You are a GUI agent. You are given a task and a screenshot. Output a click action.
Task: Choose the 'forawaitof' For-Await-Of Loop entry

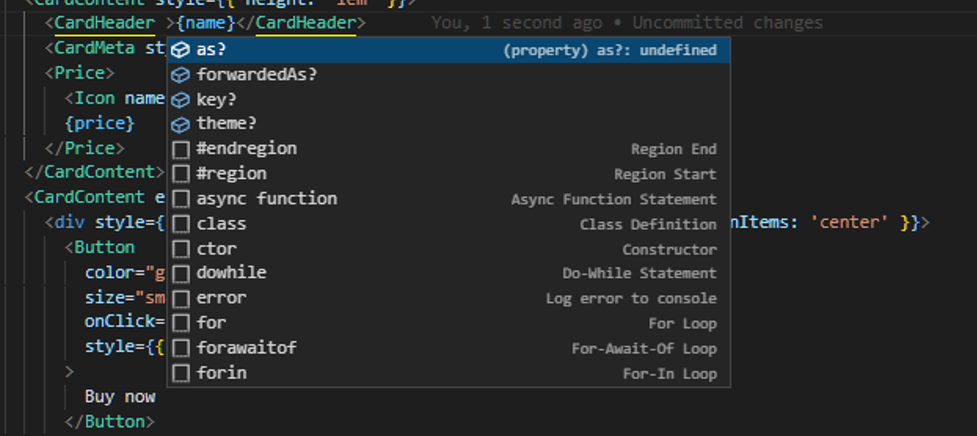pos(246,348)
